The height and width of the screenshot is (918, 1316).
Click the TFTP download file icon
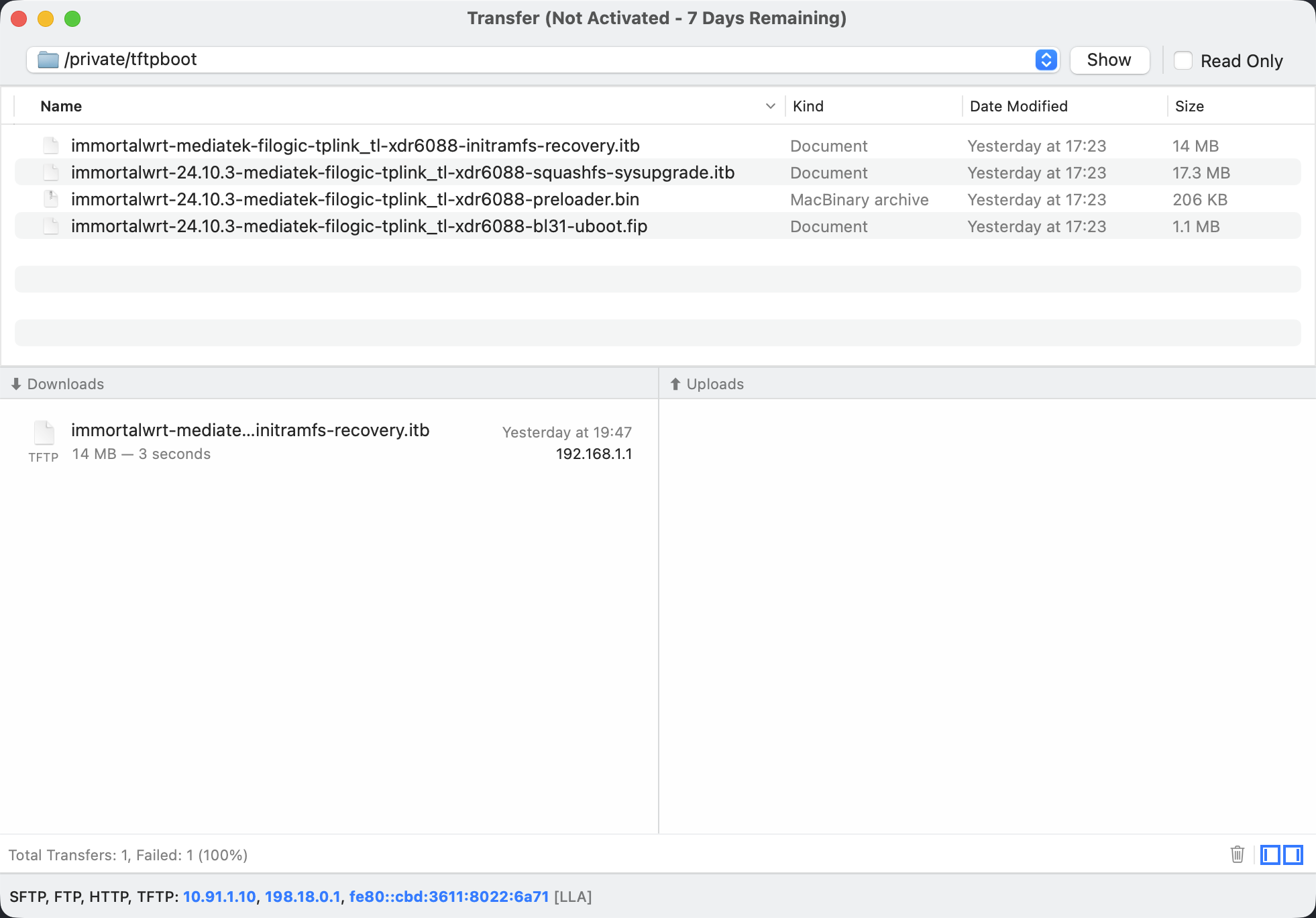point(44,433)
